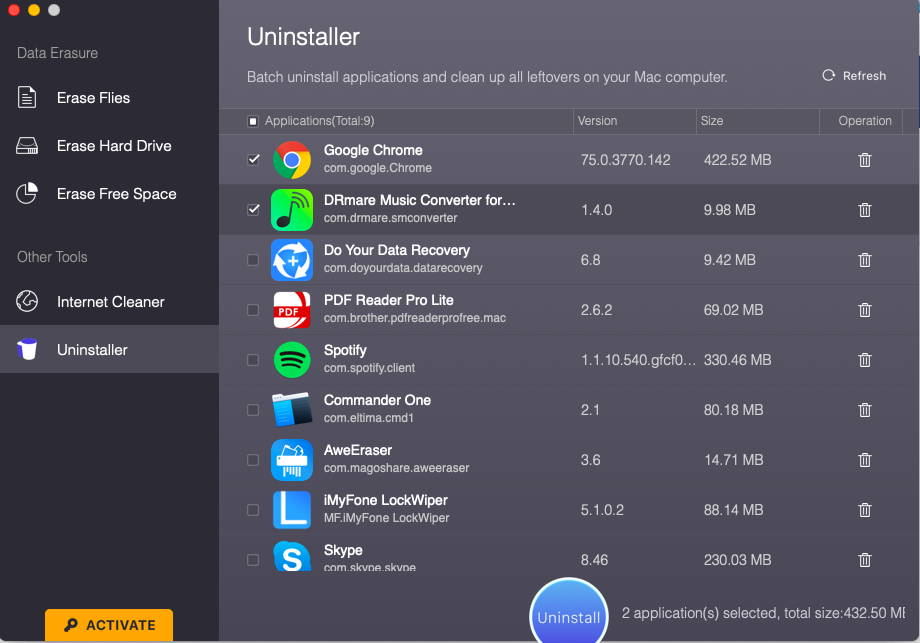Check the Do Your Data Recovery checkbox
Image resolution: width=920 pixels, height=643 pixels.
253,259
